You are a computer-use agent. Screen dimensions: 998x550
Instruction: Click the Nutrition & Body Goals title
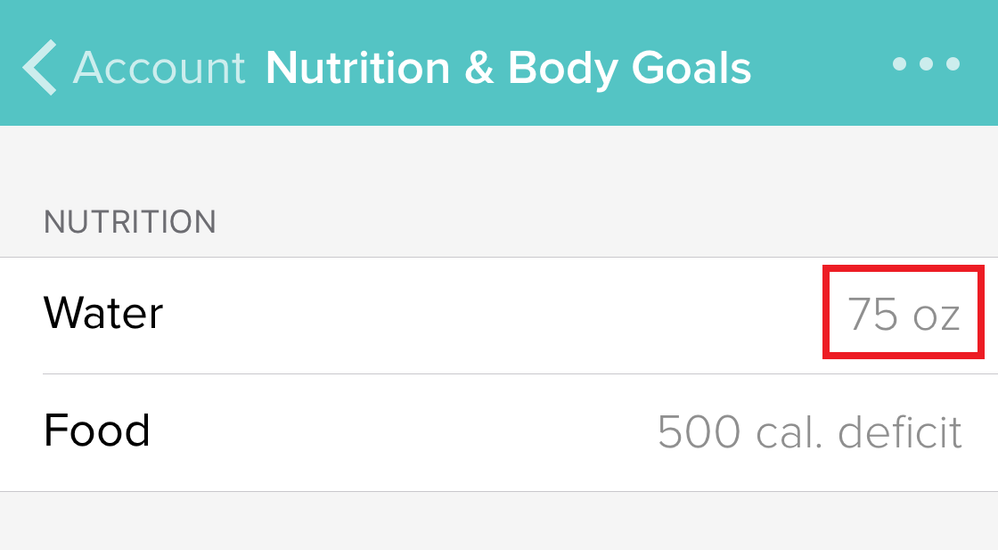point(508,67)
